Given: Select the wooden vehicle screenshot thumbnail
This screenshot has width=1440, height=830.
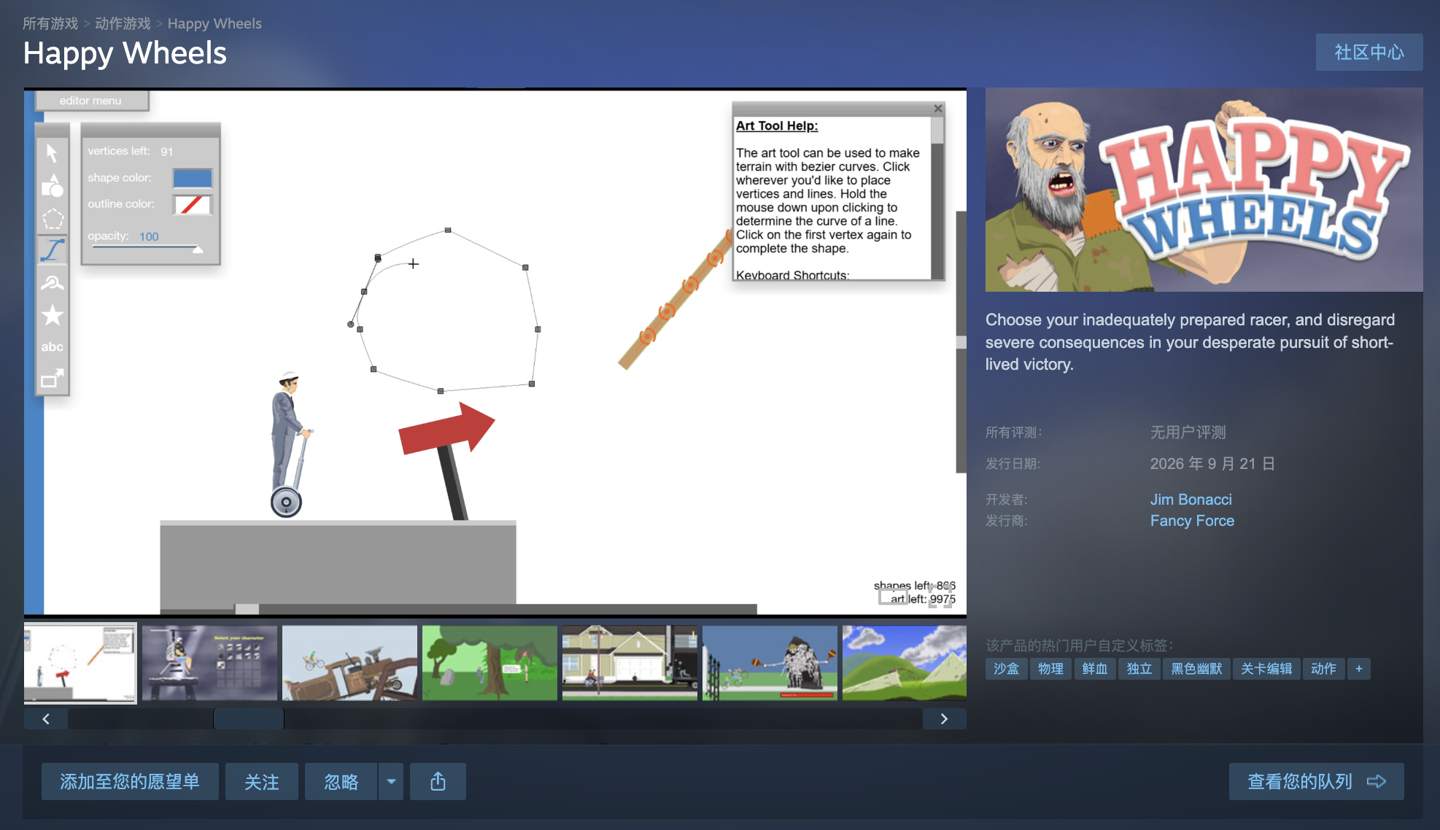Looking at the screenshot, I should 349,663.
